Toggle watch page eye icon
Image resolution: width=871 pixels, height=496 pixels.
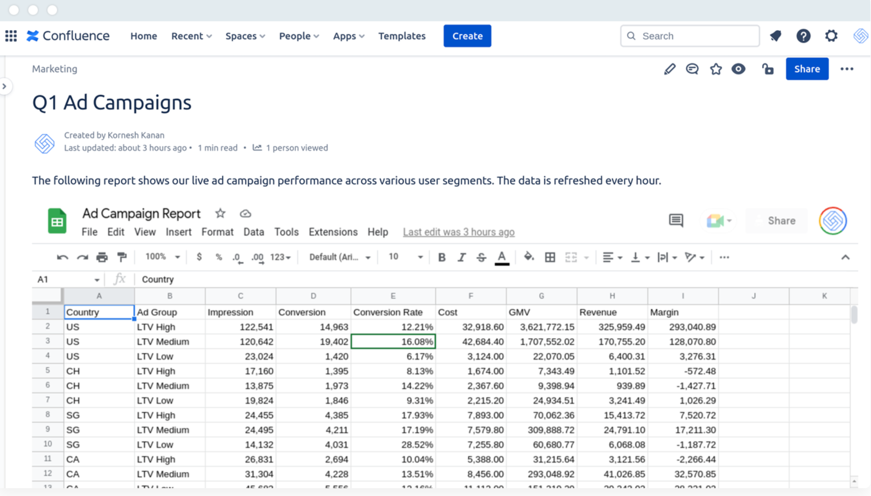(739, 69)
